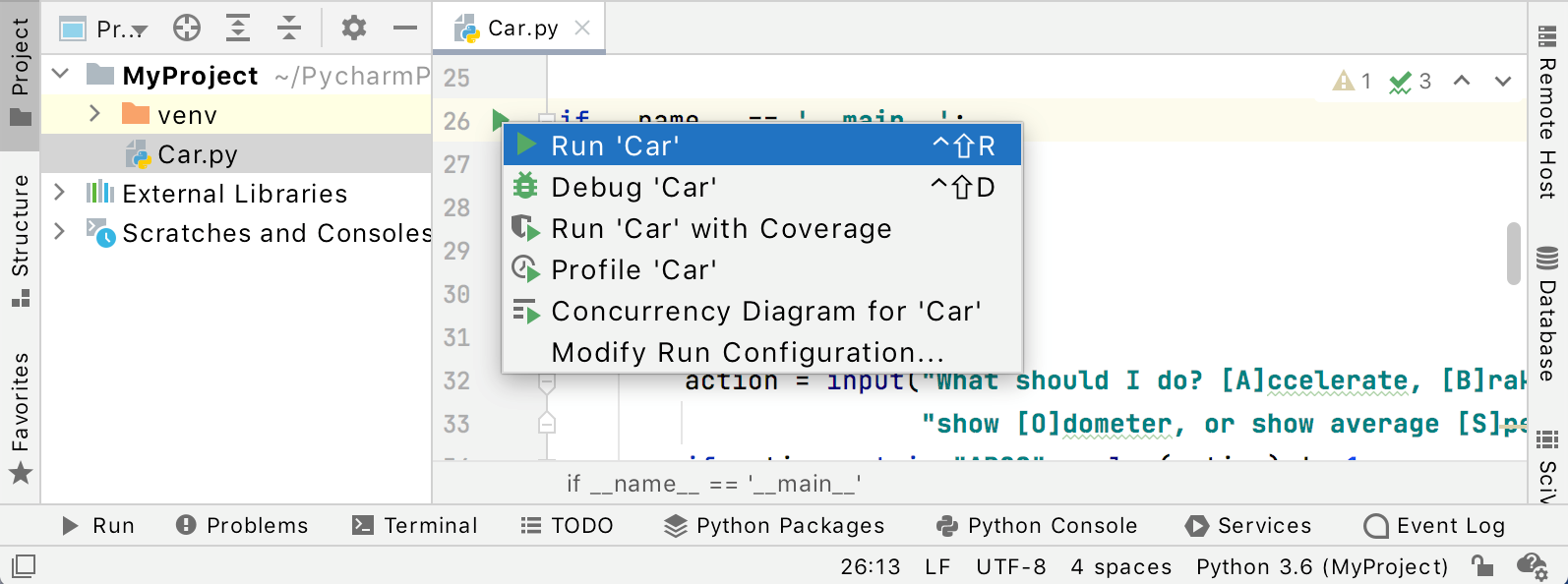Toggle read-only lock icon in status bar
The height and width of the screenshot is (584, 1568).
(x=1482, y=566)
